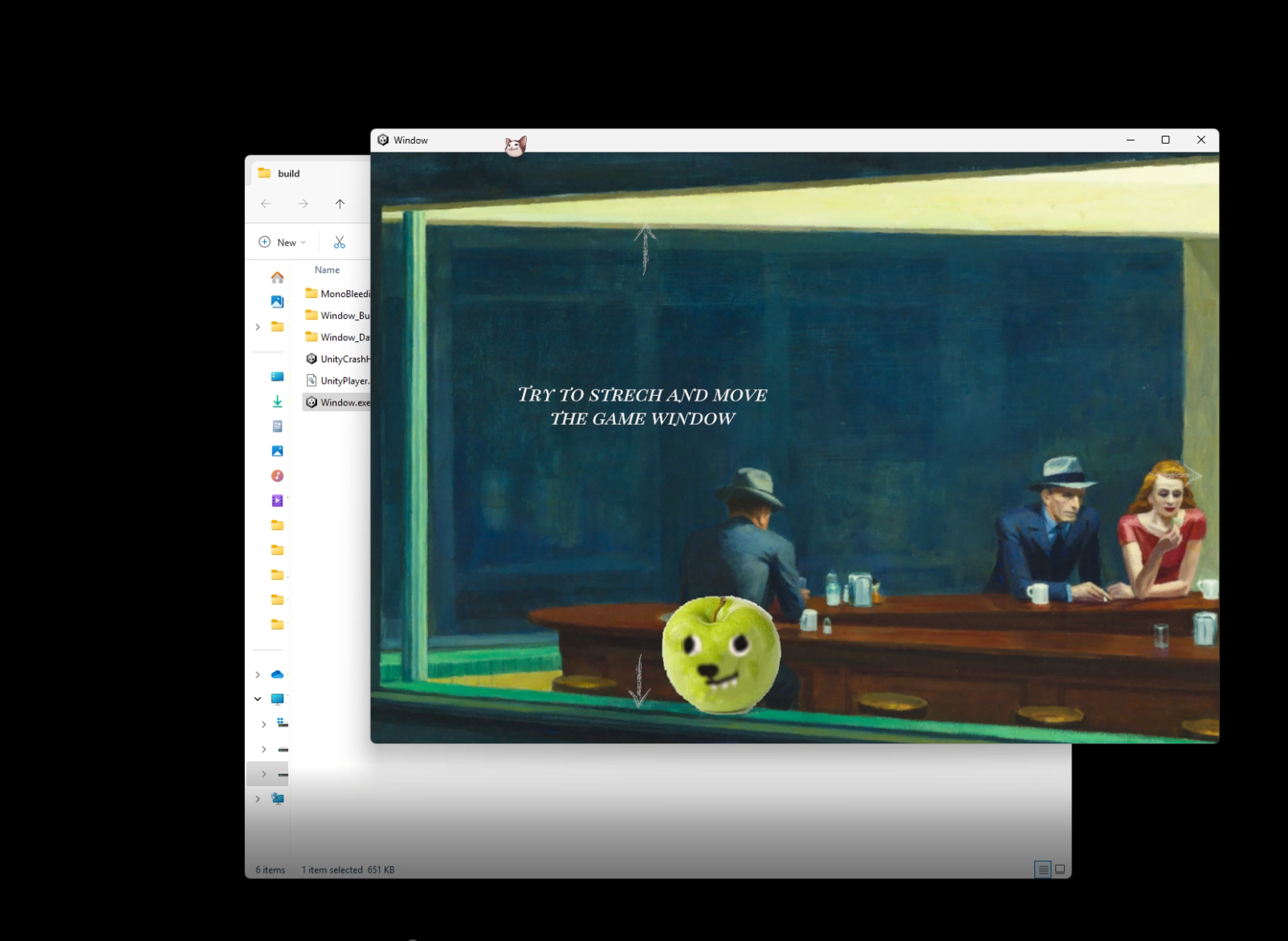Expand the Network node in Explorer
This screenshot has height=941, width=1288.
click(258, 799)
